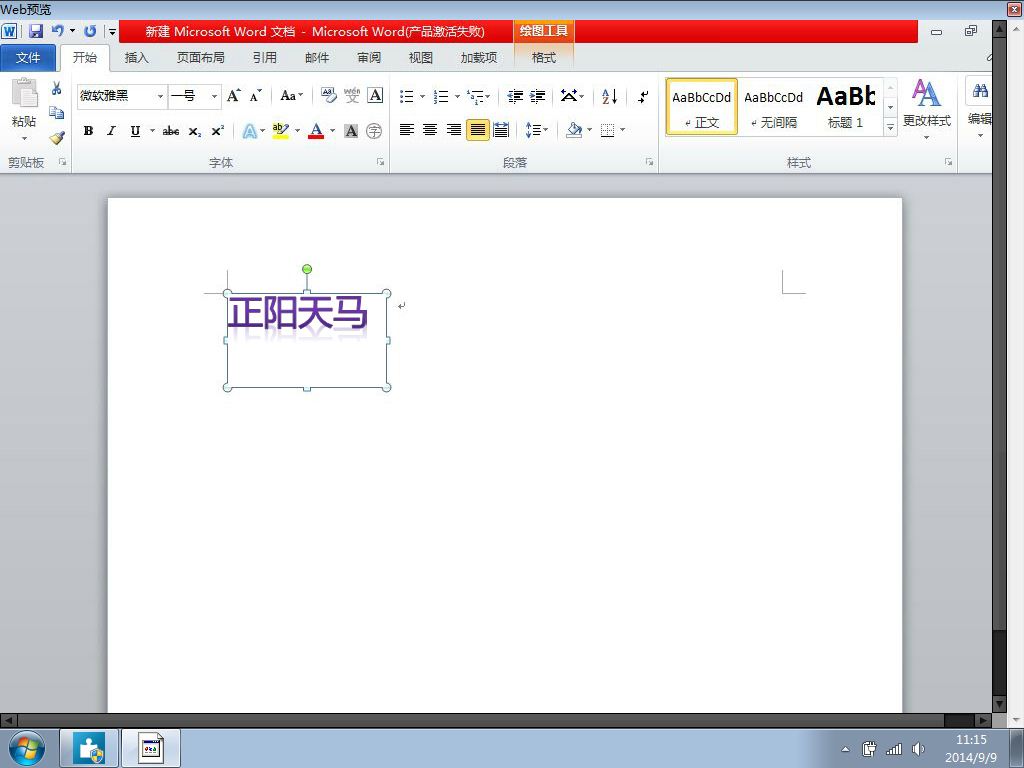Open the 邮件 Mailings tab
The width and height of the screenshot is (1024, 768).
317,57
